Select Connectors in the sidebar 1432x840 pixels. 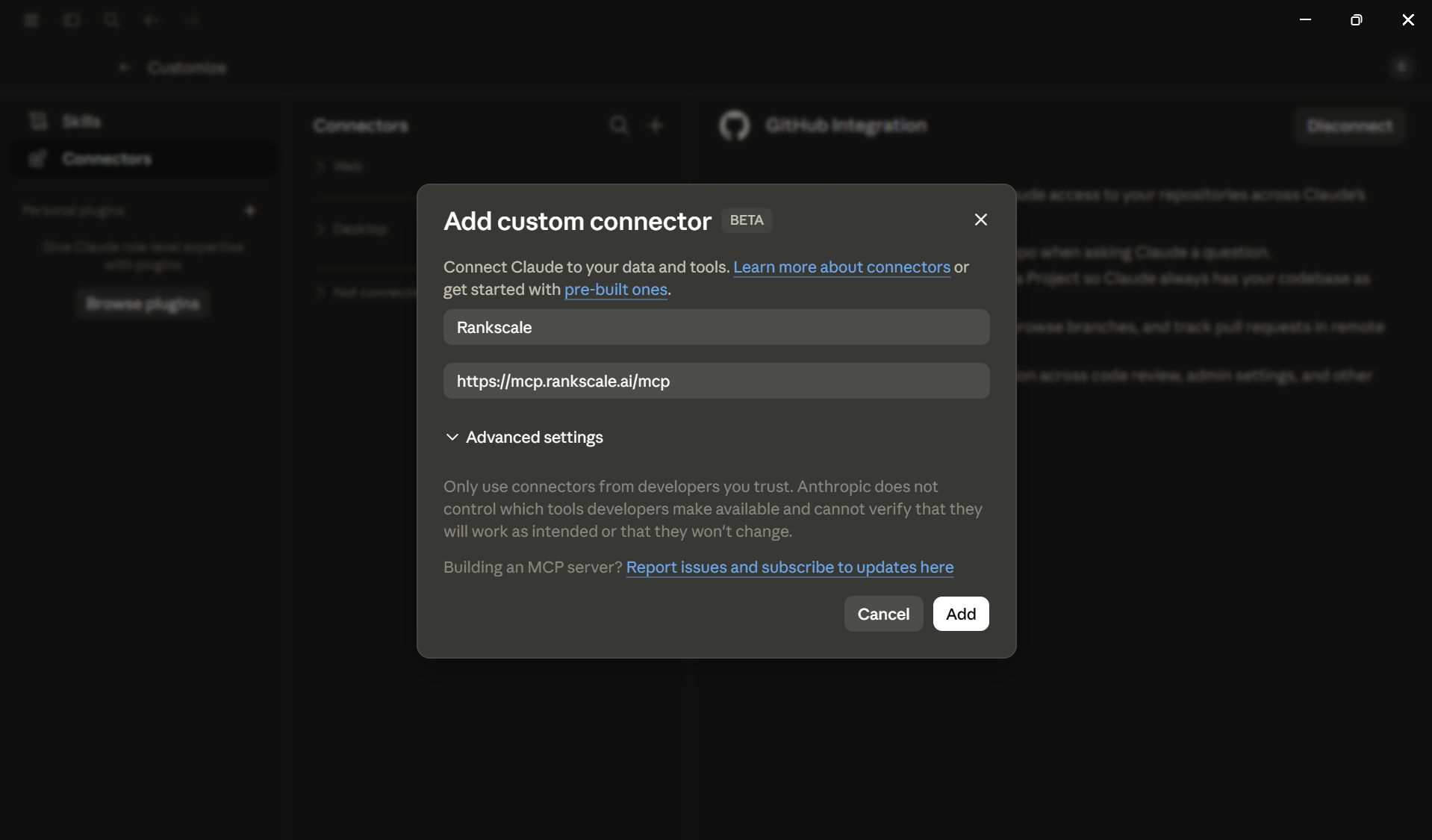tap(143, 158)
